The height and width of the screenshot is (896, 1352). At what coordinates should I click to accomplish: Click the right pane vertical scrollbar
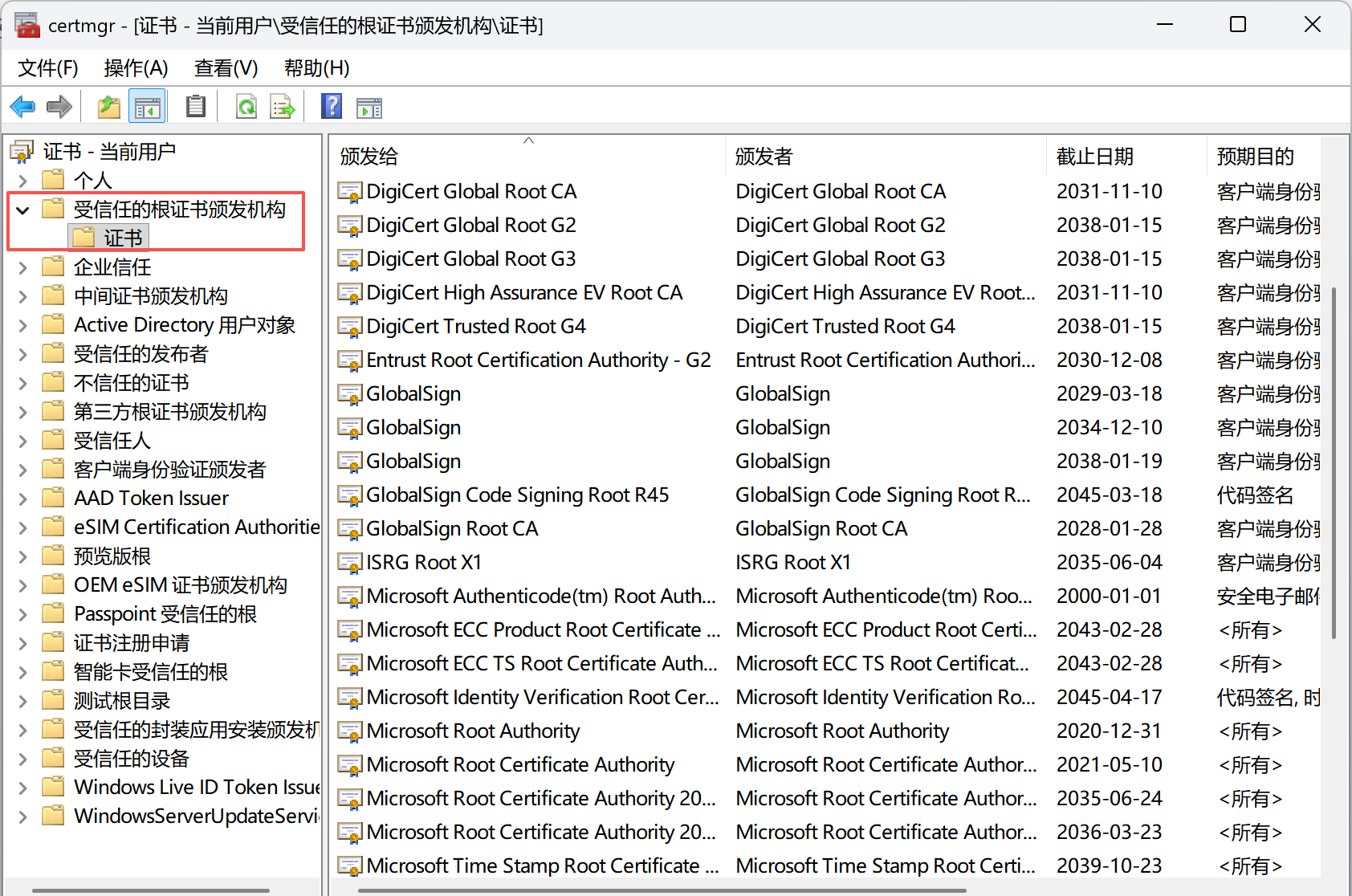[x=1334, y=462]
